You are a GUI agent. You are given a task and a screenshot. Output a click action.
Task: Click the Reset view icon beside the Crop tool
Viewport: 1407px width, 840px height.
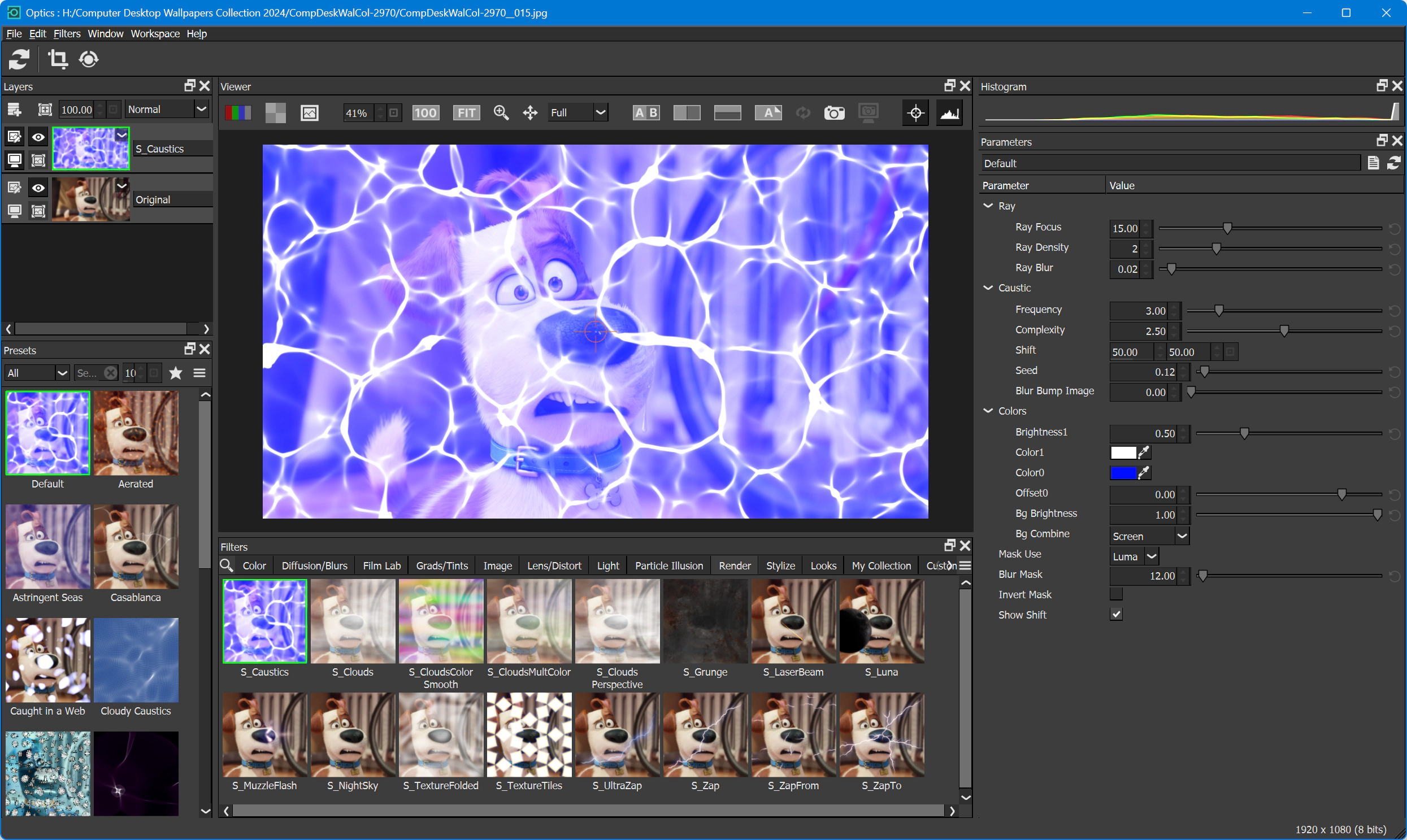pos(89,59)
